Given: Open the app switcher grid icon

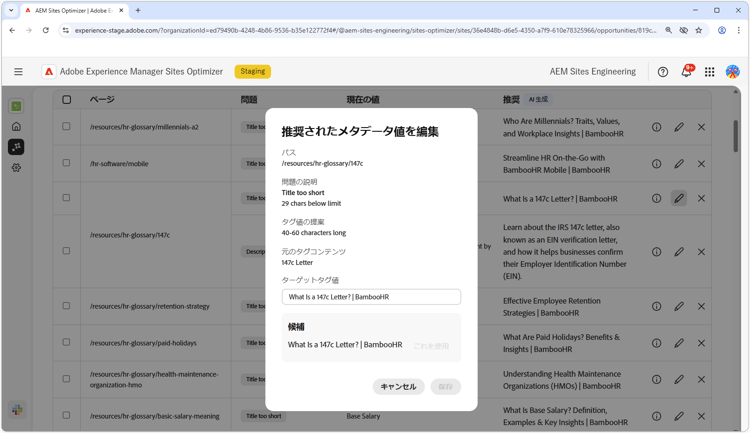Looking at the screenshot, I should [709, 72].
